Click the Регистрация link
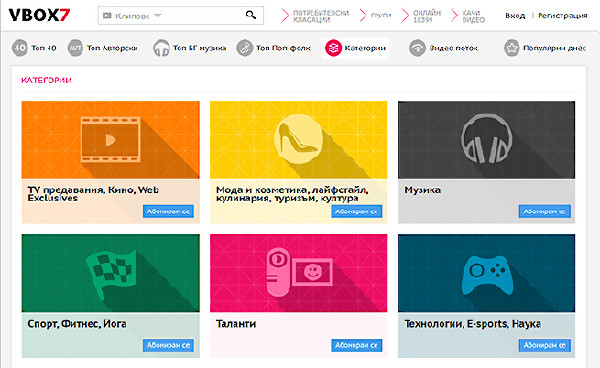 pyautogui.click(x=562, y=16)
